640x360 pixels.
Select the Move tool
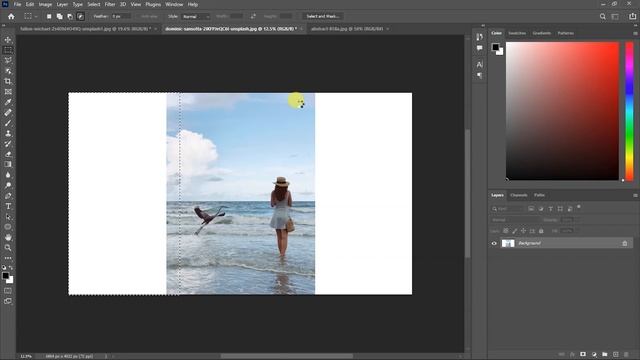(8, 40)
